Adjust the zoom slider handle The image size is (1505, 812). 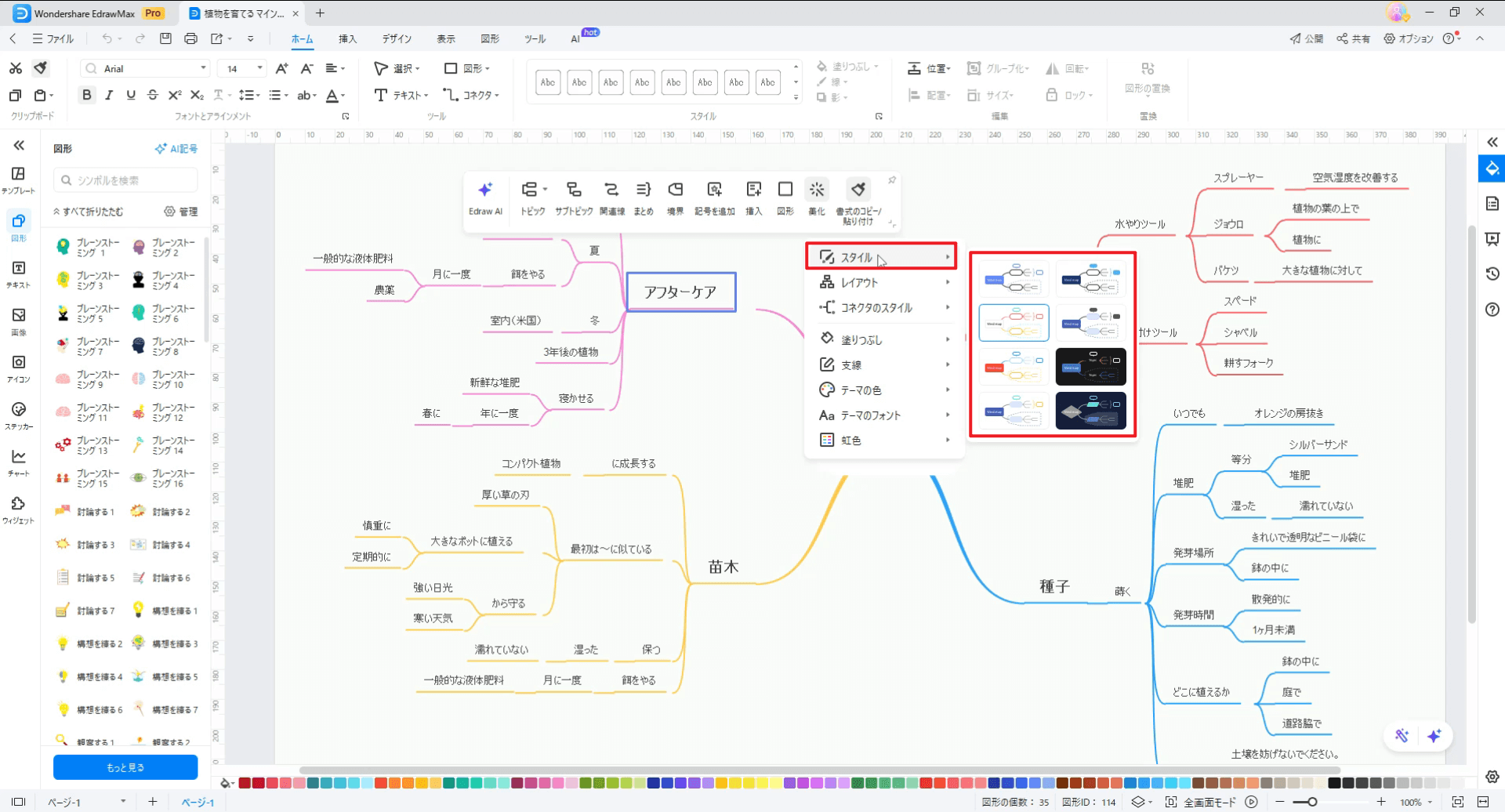coord(1312,802)
